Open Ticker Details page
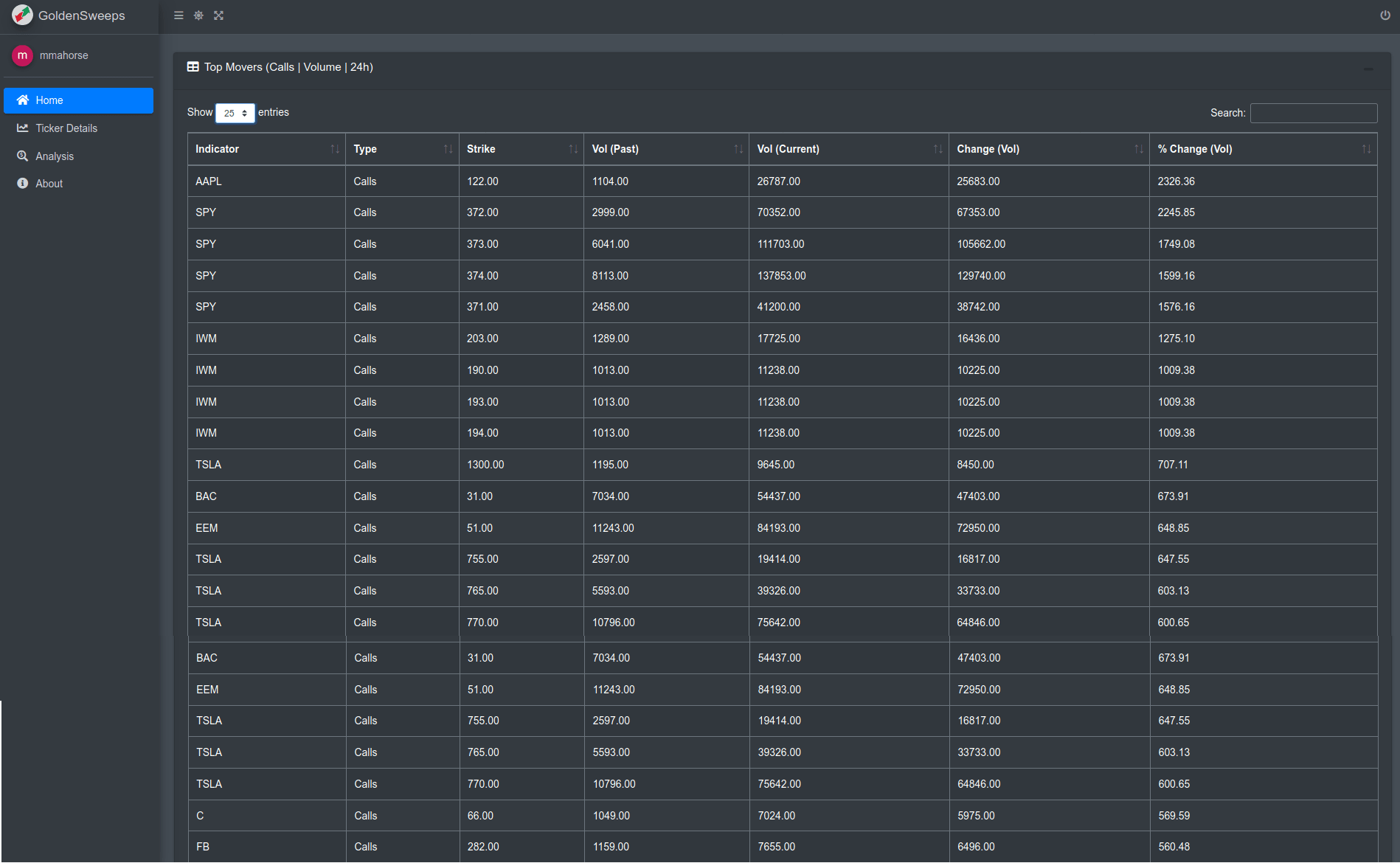Image resolution: width=1400 pixels, height=863 pixels. (79, 128)
